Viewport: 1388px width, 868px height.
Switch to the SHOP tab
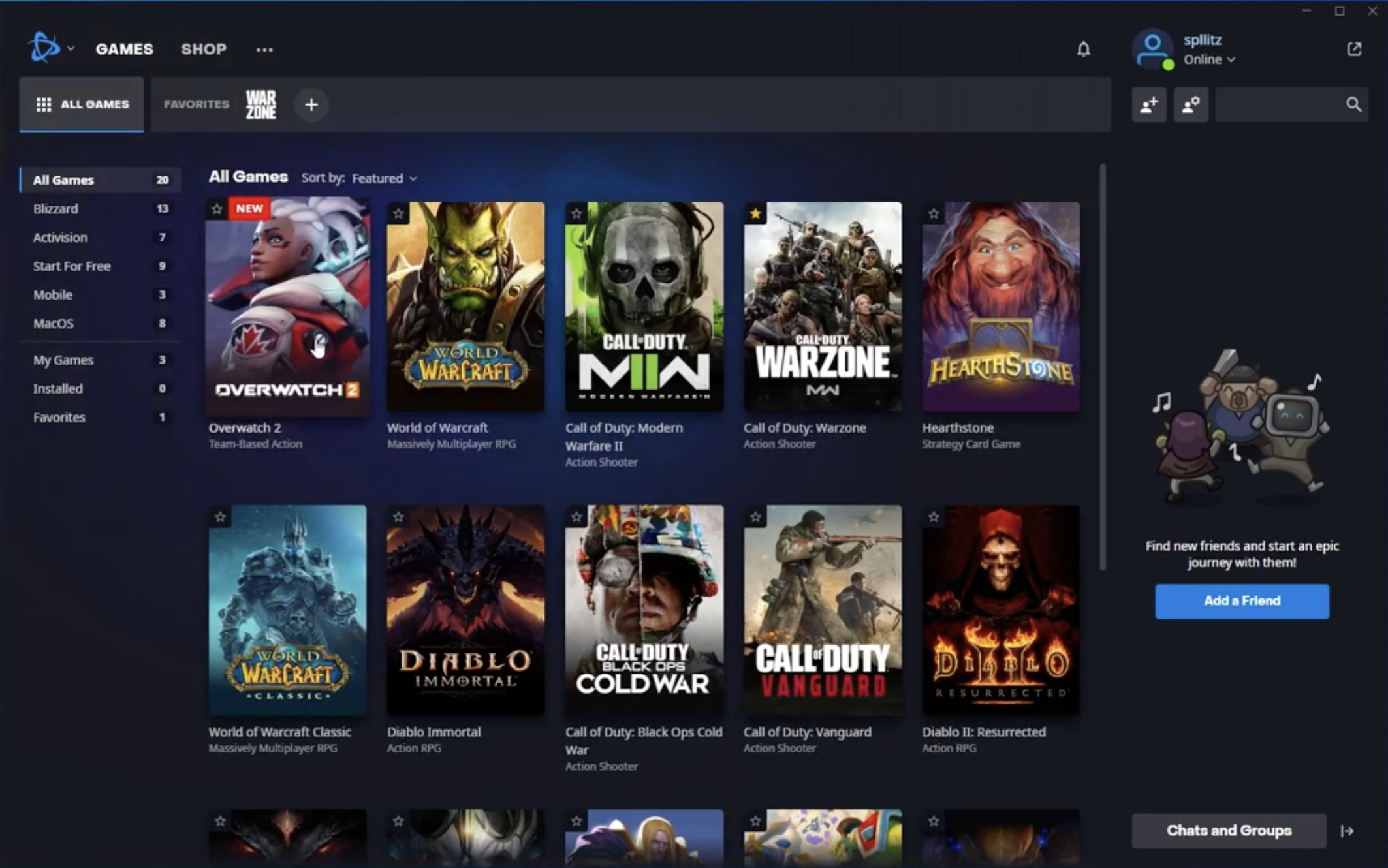(204, 49)
